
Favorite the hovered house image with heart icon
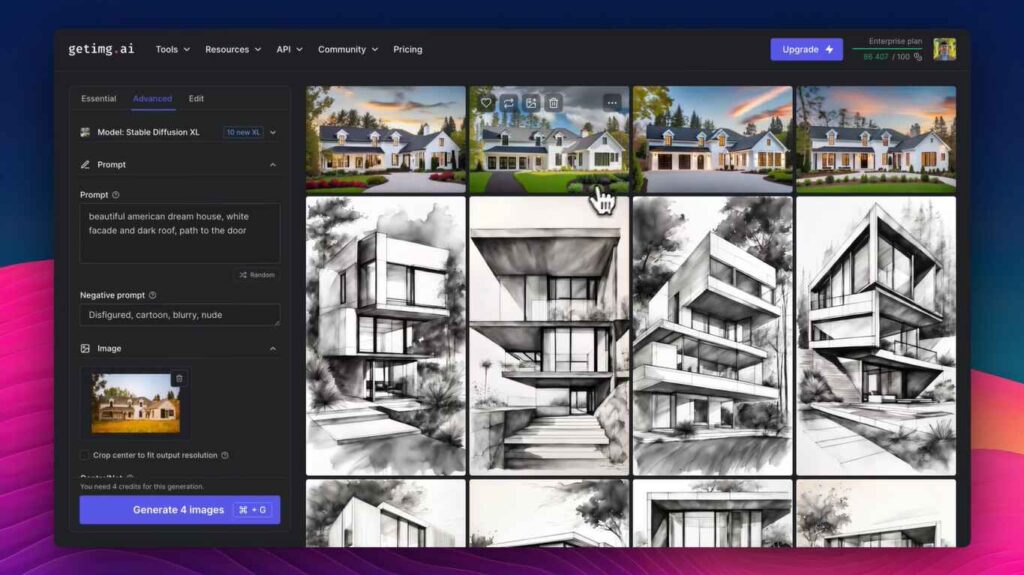click(x=486, y=103)
